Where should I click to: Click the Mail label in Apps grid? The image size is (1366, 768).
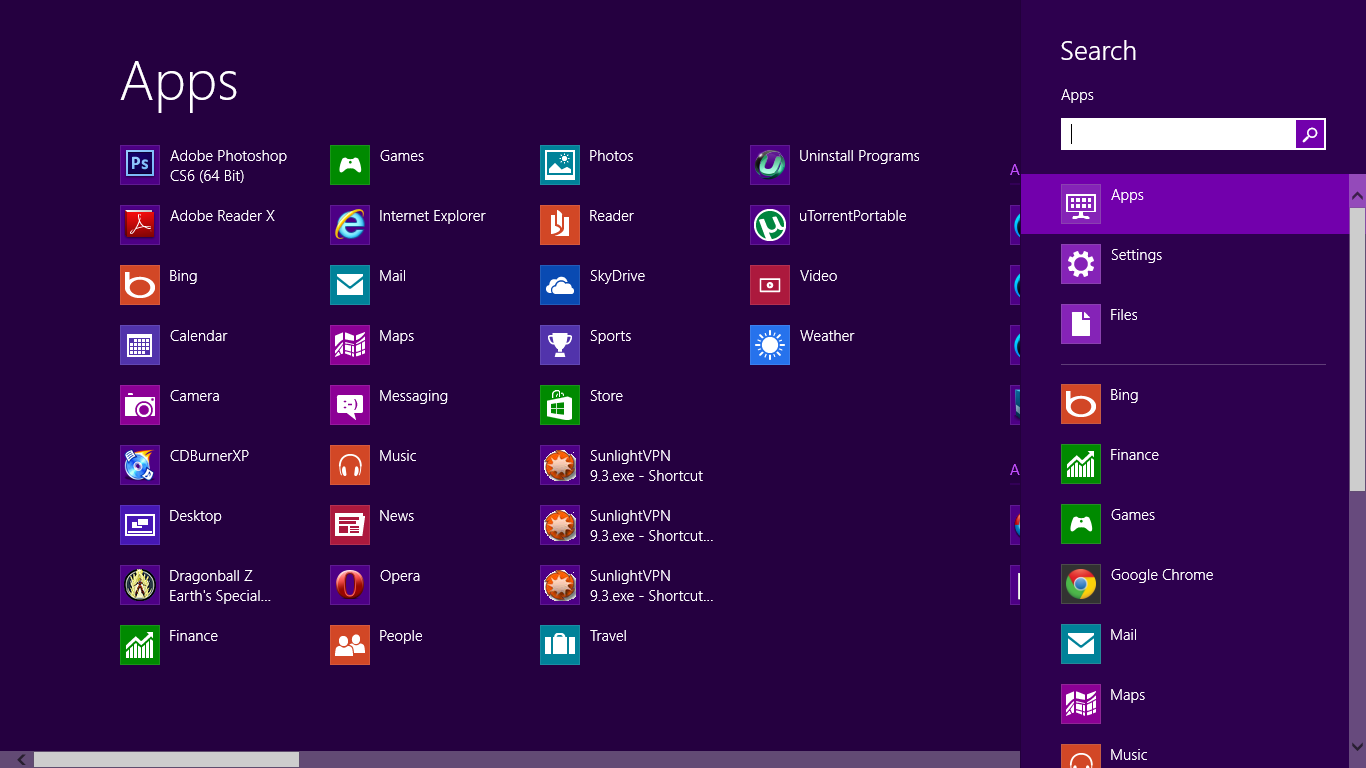pos(392,276)
